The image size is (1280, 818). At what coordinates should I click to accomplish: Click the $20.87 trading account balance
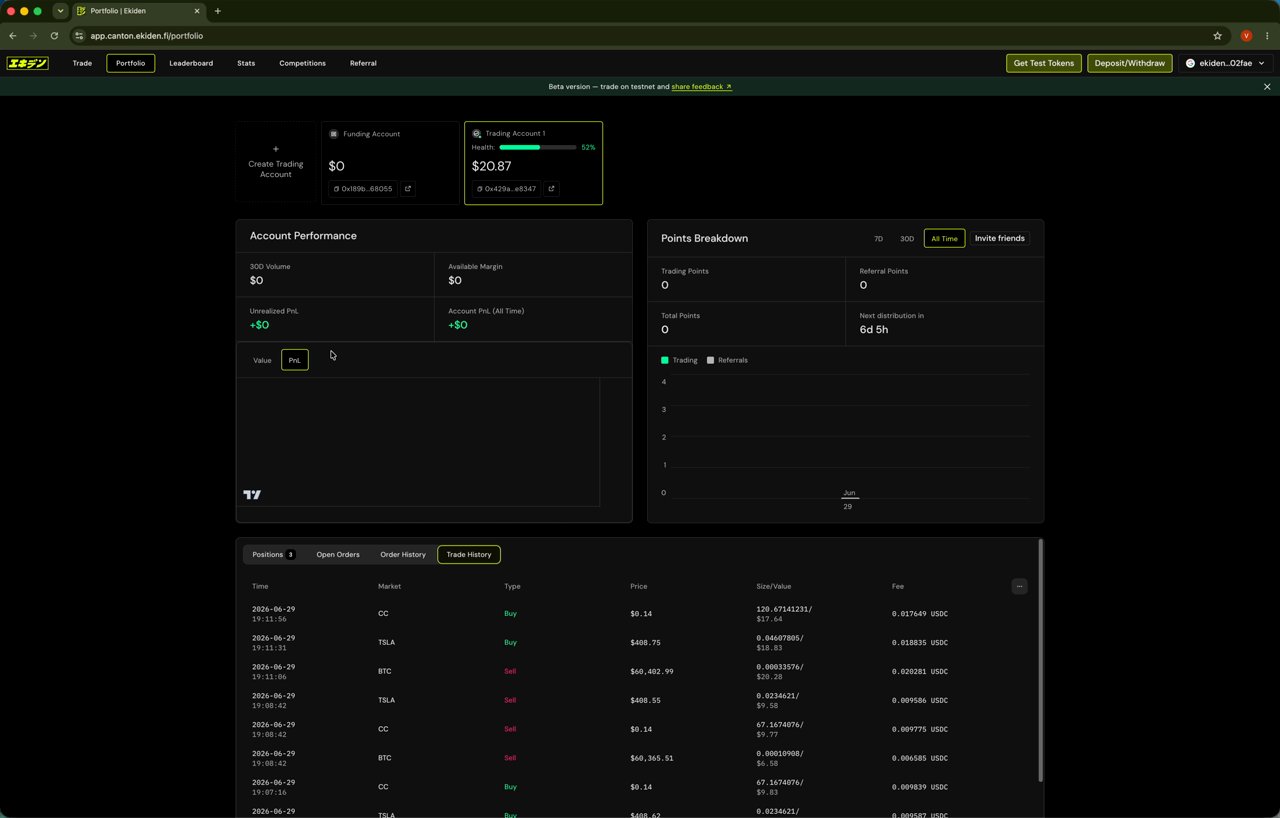tap(491, 167)
